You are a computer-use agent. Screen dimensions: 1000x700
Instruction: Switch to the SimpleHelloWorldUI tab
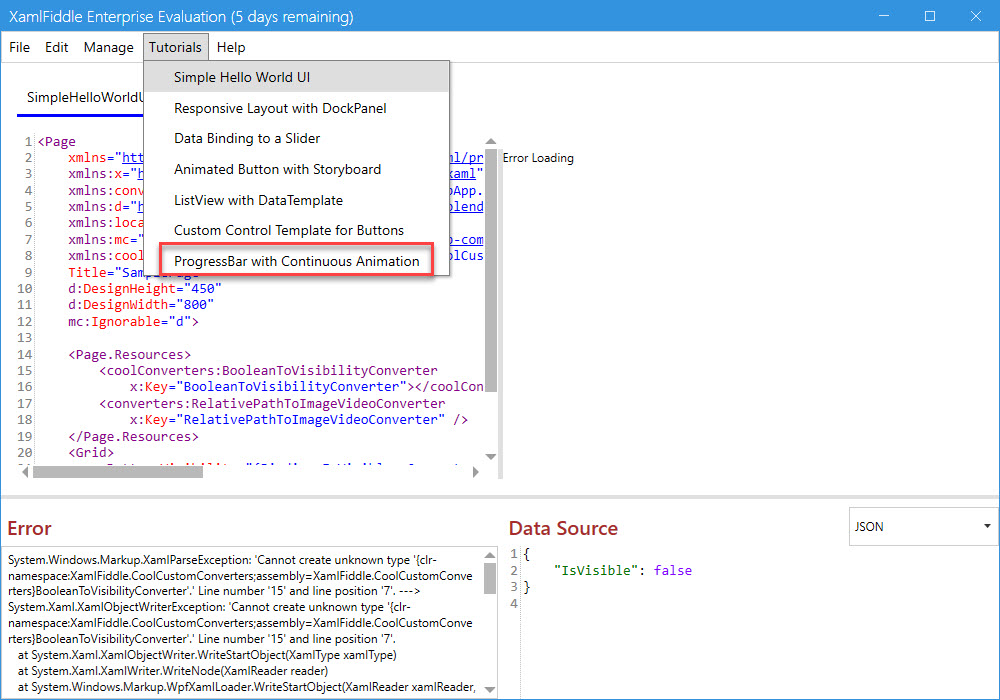[x=81, y=98]
